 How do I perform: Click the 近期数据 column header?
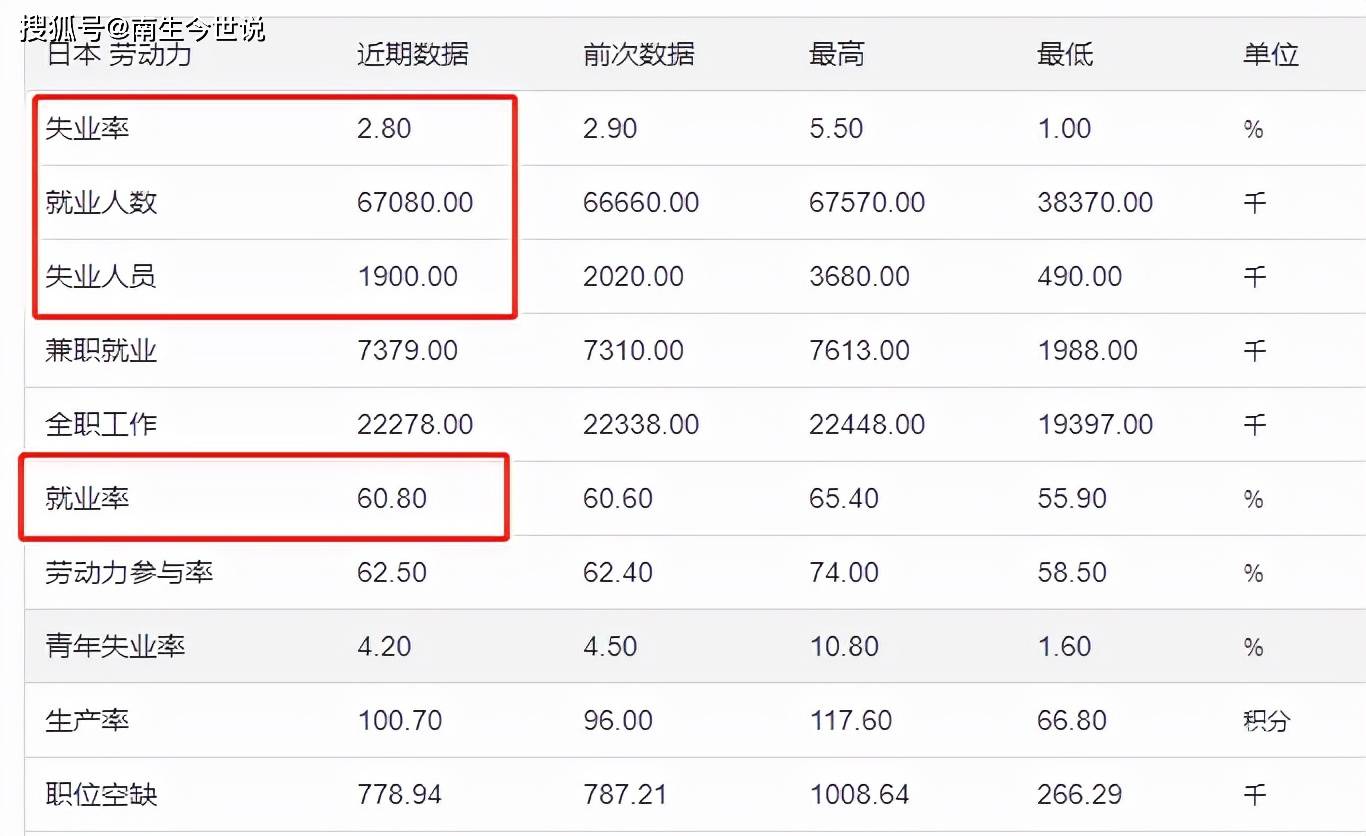click(413, 55)
